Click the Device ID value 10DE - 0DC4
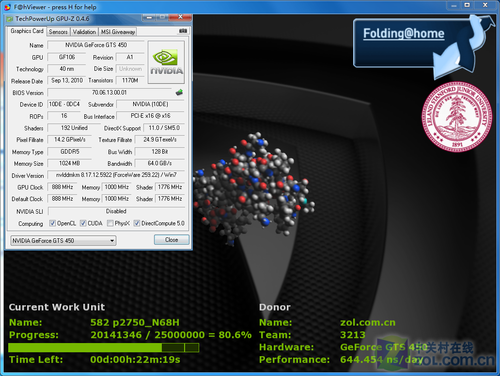 pyautogui.click(x=64, y=104)
